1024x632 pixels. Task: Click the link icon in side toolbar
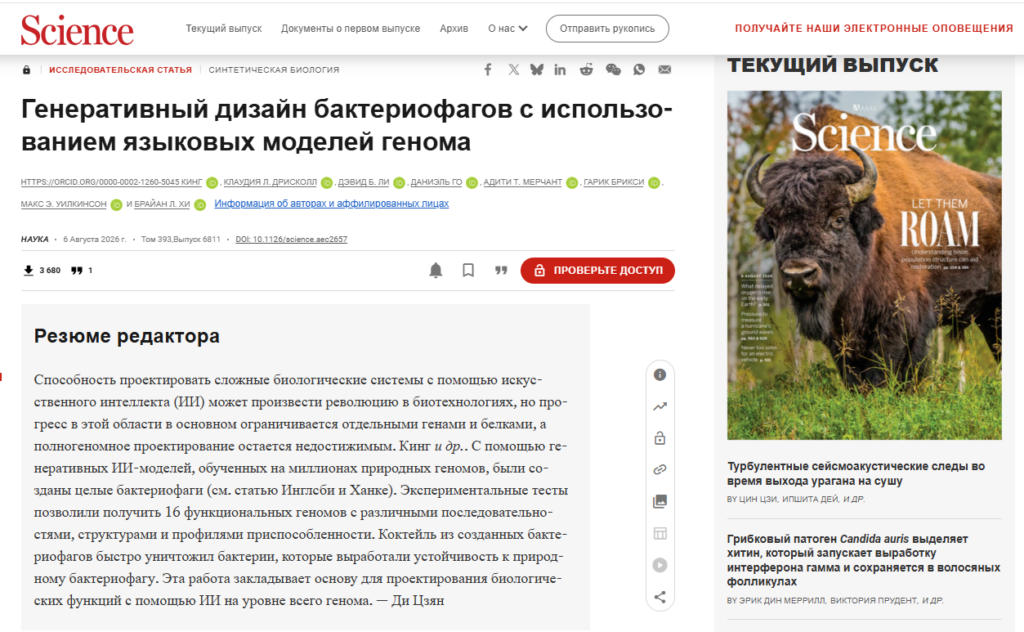(660, 469)
